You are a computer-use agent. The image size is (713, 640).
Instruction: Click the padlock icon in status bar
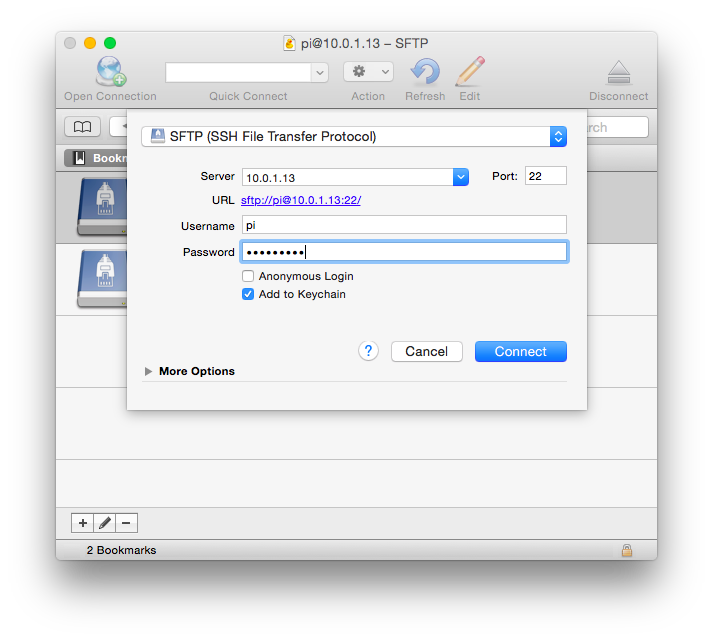coord(627,550)
